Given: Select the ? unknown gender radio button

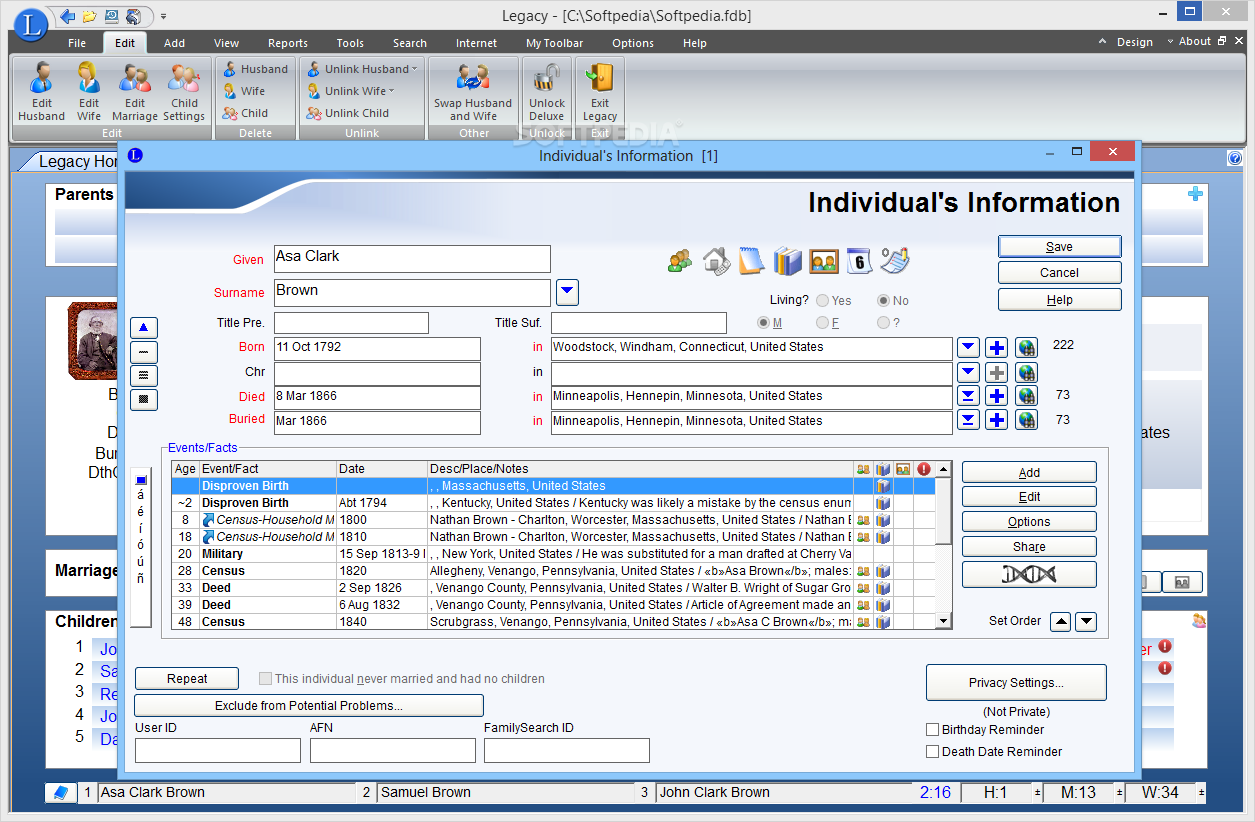Looking at the screenshot, I should [x=883, y=322].
